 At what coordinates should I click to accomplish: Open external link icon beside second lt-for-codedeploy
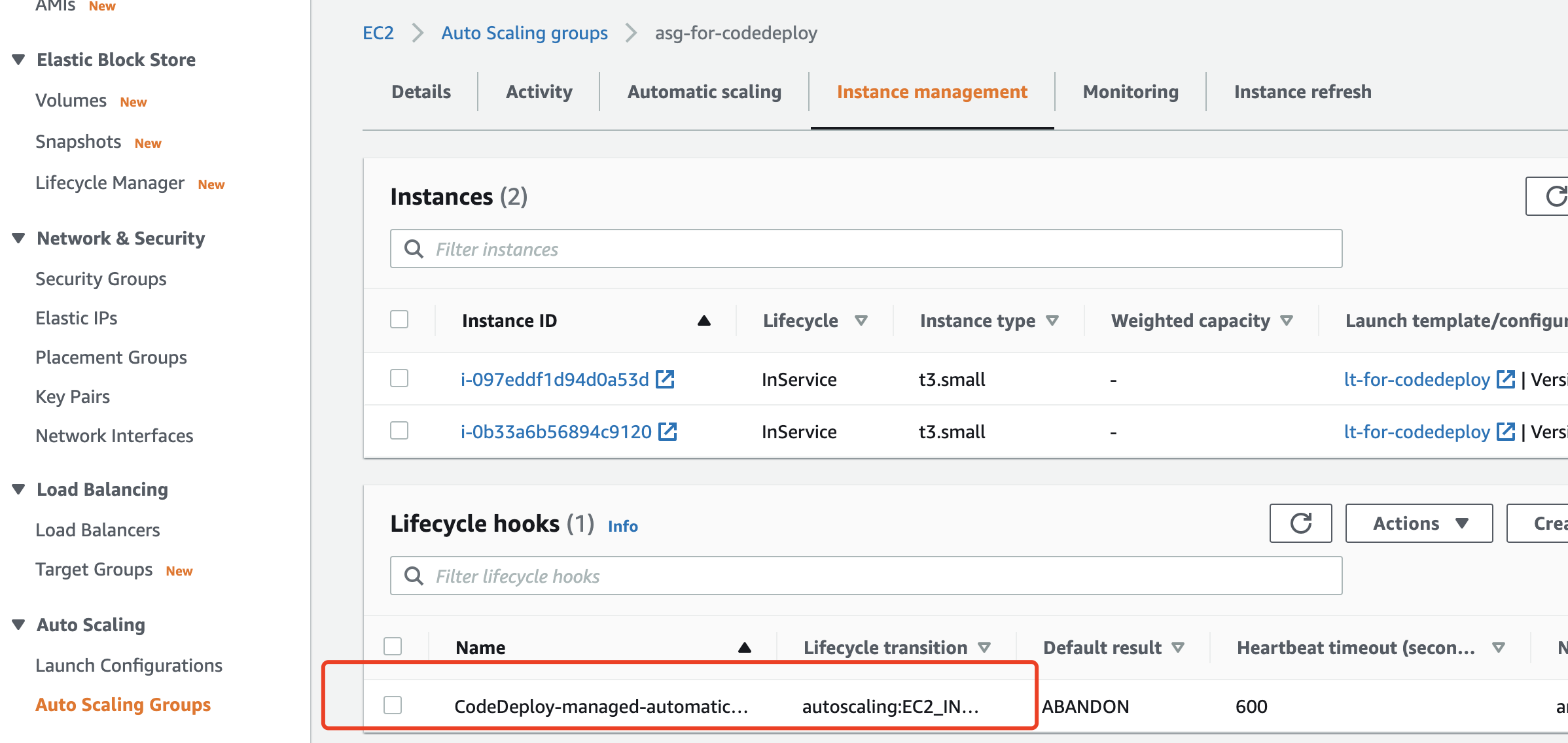click(x=1506, y=431)
